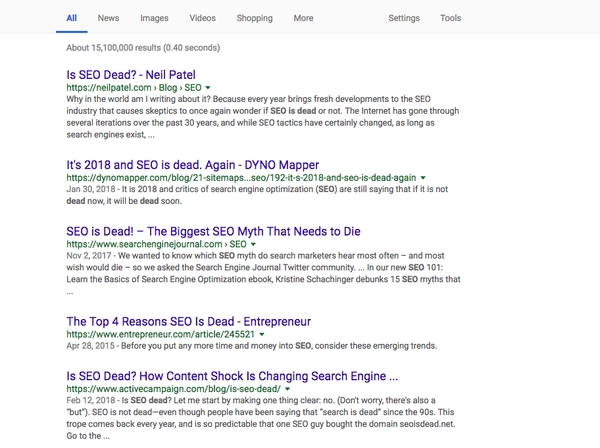Open the News results tab
Viewport: 600px width, 448px height.
tap(108, 18)
